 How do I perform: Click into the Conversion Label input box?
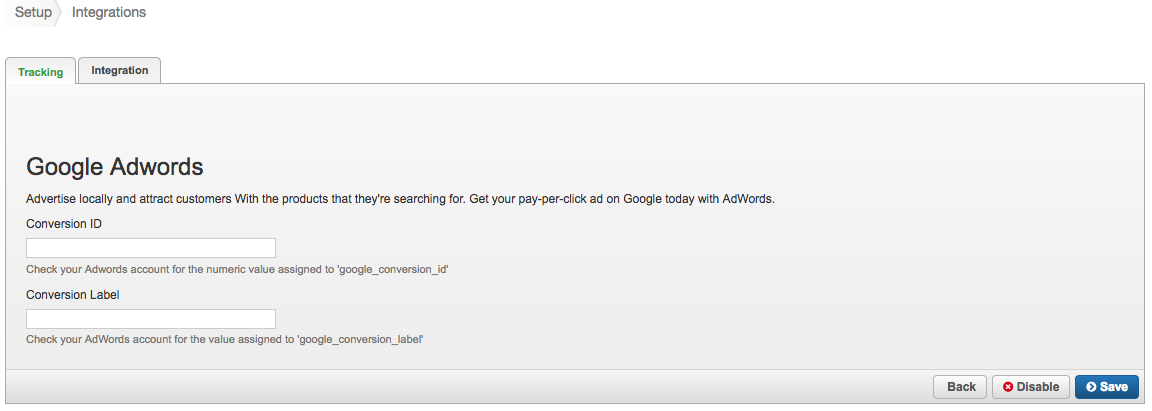[x=150, y=319]
